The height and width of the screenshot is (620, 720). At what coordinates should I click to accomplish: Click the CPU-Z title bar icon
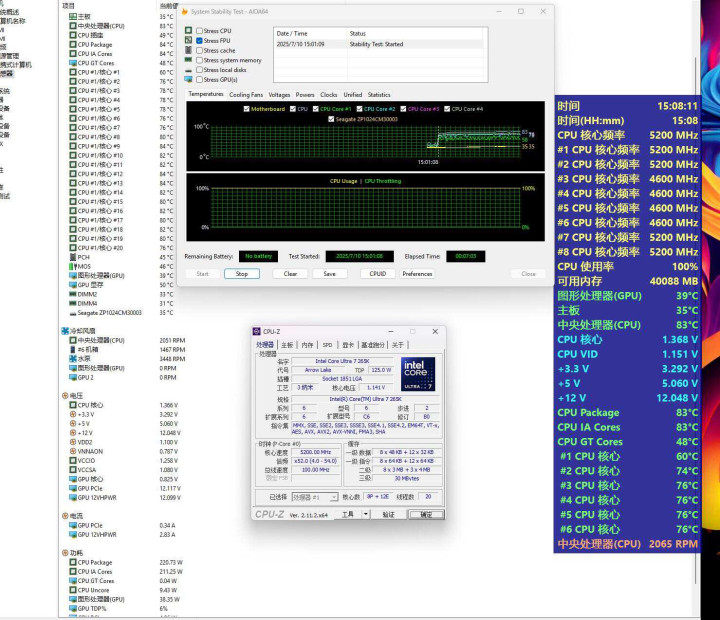[x=257, y=330]
